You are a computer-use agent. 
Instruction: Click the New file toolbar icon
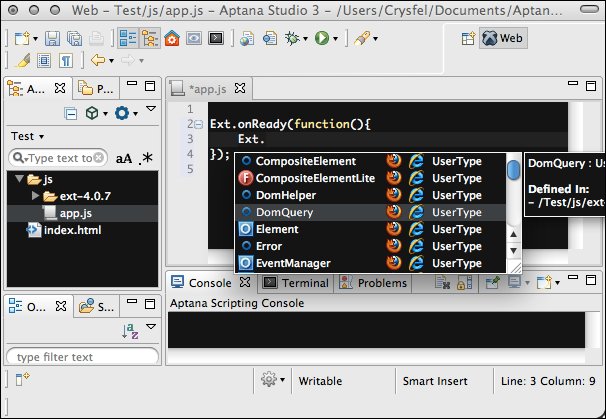[x=22, y=38]
